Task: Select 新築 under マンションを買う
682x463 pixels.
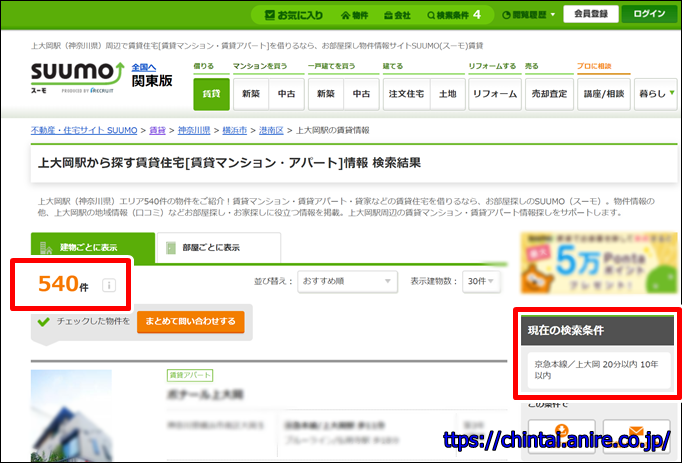Action: [251, 94]
